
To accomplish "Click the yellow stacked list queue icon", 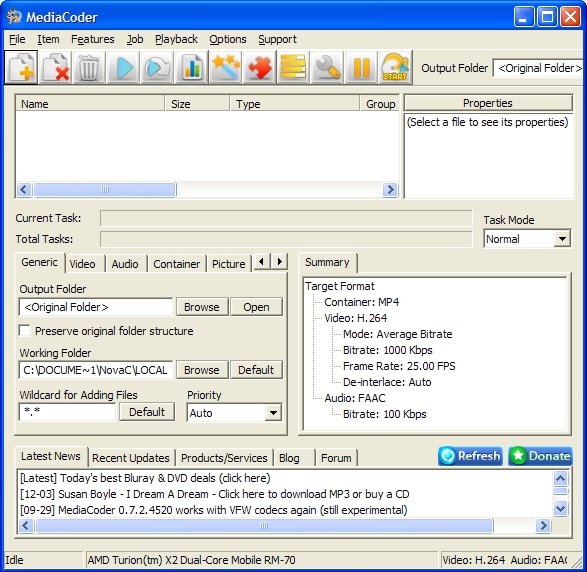I will coord(294,67).
